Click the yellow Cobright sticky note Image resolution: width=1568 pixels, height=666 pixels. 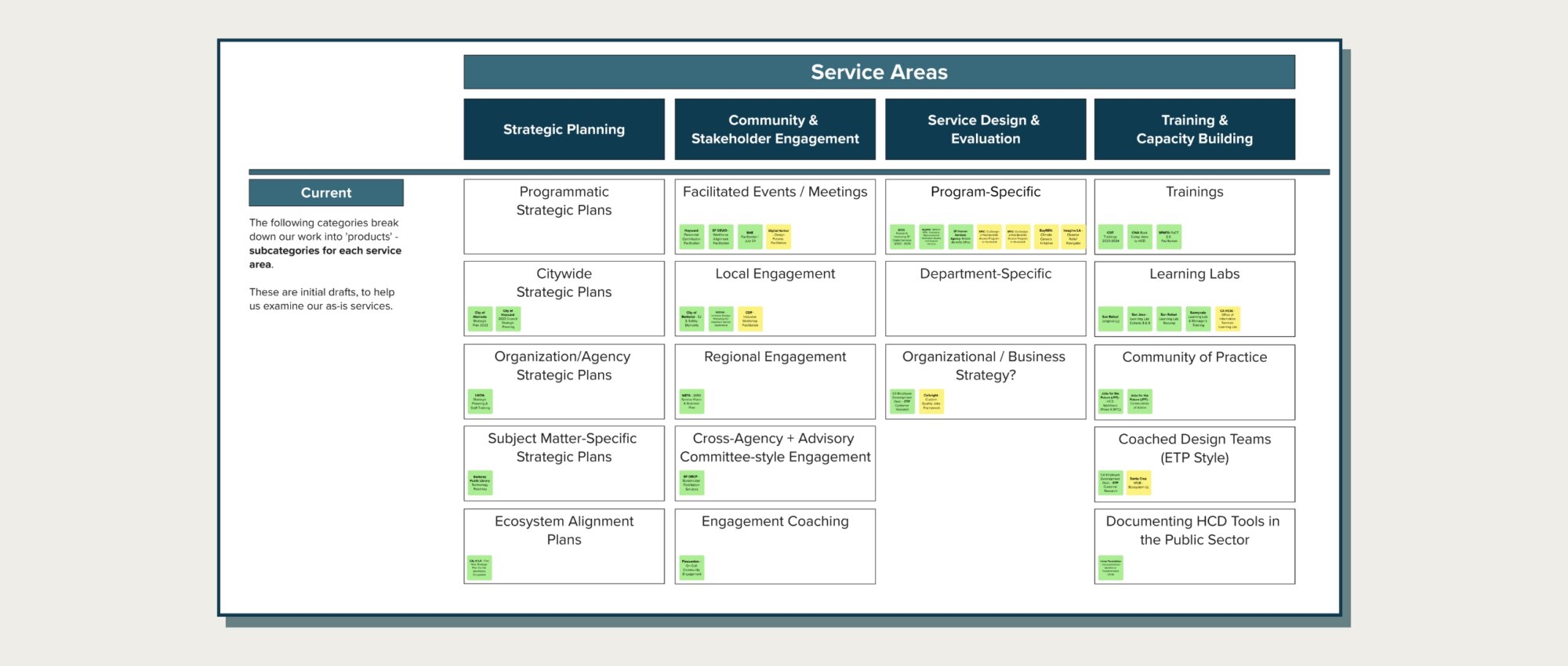pos(931,401)
